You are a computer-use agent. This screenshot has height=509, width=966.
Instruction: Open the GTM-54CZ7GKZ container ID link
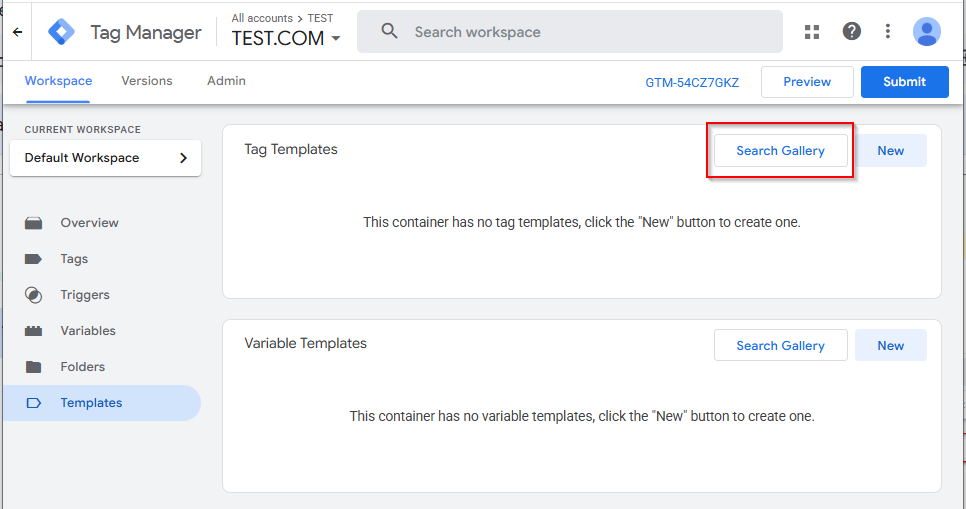[x=692, y=83]
